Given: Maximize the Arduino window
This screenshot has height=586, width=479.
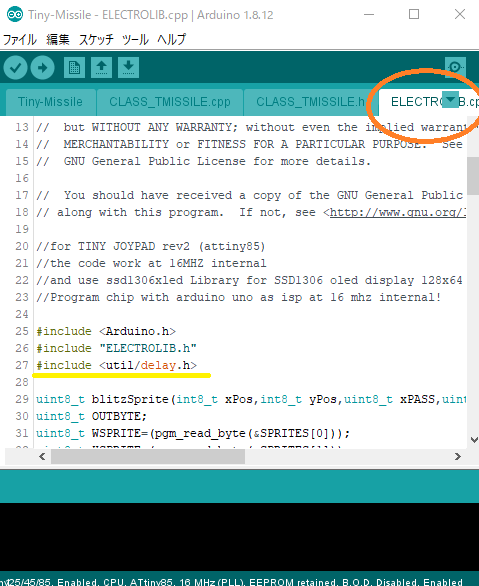Looking at the screenshot, I should tap(414, 15).
